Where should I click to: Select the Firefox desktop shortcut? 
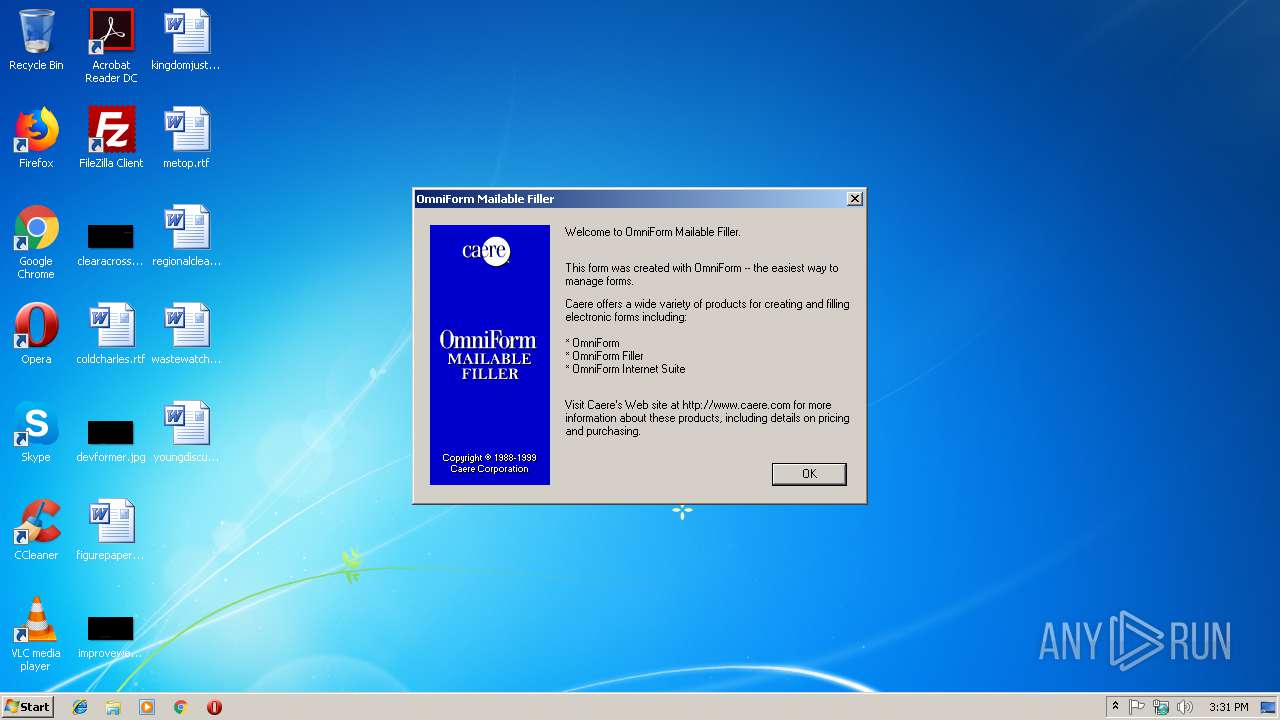[36, 138]
